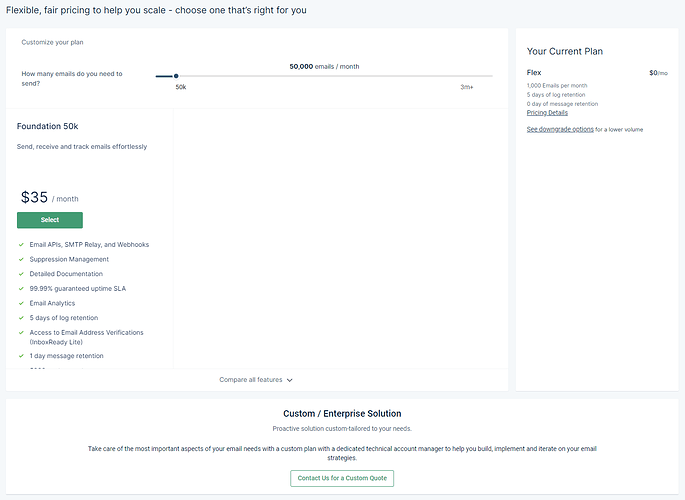The image size is (685, 500).
Task: Click Contact Us for a Custom Quote button
Action: coord(342,478)
